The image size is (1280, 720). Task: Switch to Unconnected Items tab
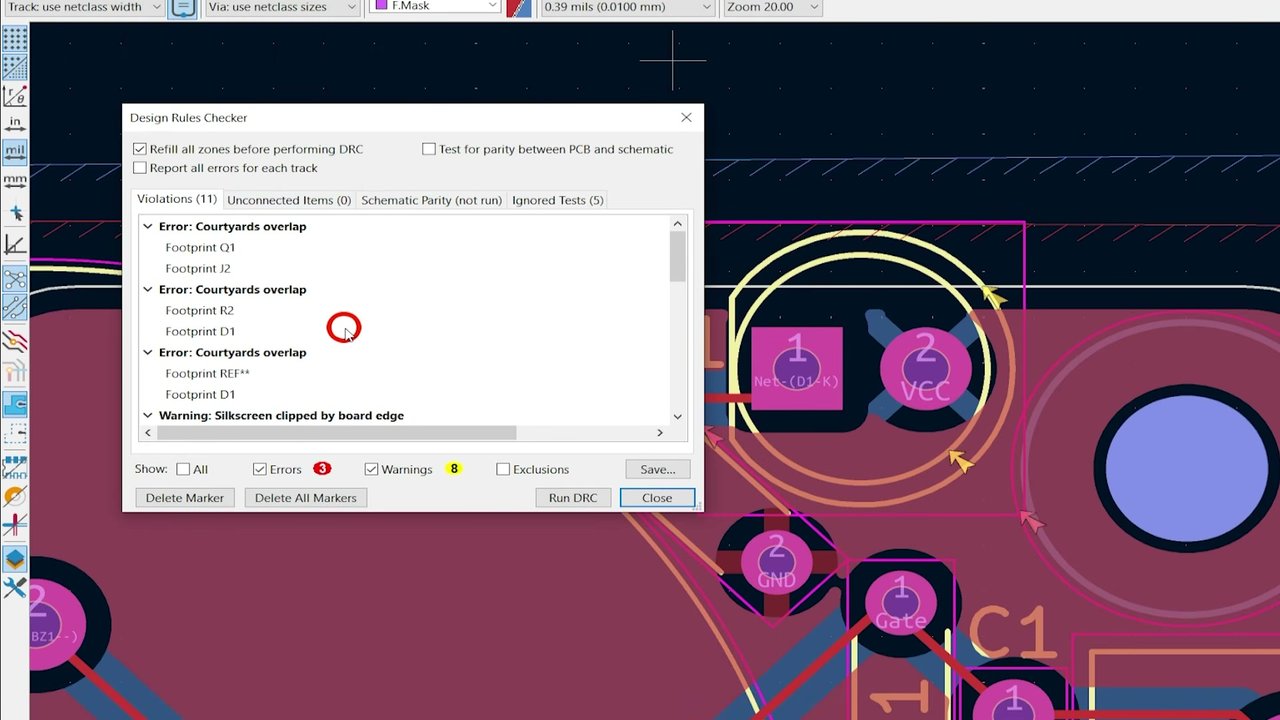point(289,200)
